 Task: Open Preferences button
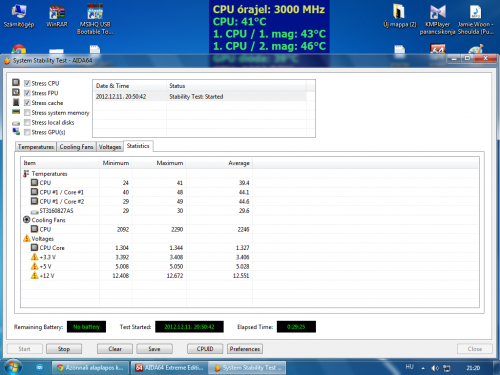click(x=245, y=349)
